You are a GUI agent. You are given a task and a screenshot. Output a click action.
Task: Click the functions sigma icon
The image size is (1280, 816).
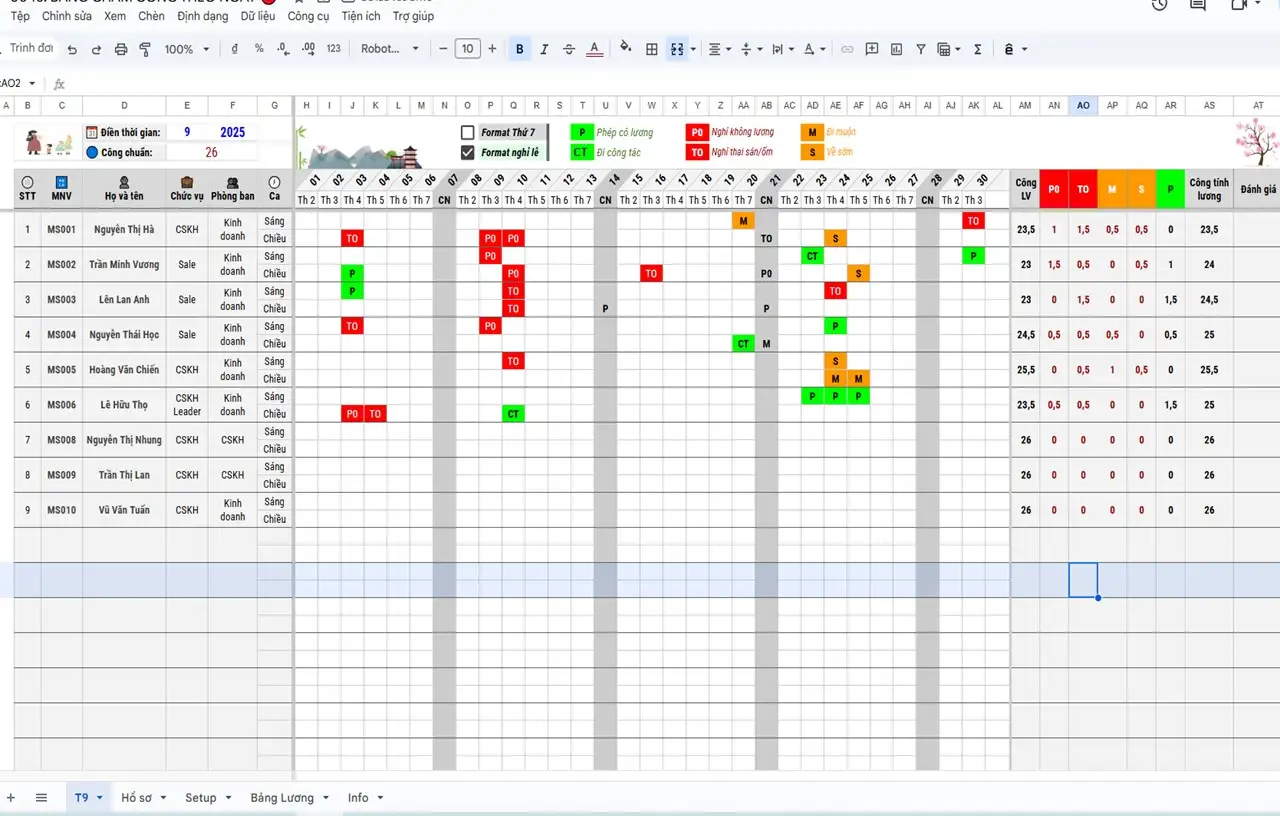click(977, 49)
